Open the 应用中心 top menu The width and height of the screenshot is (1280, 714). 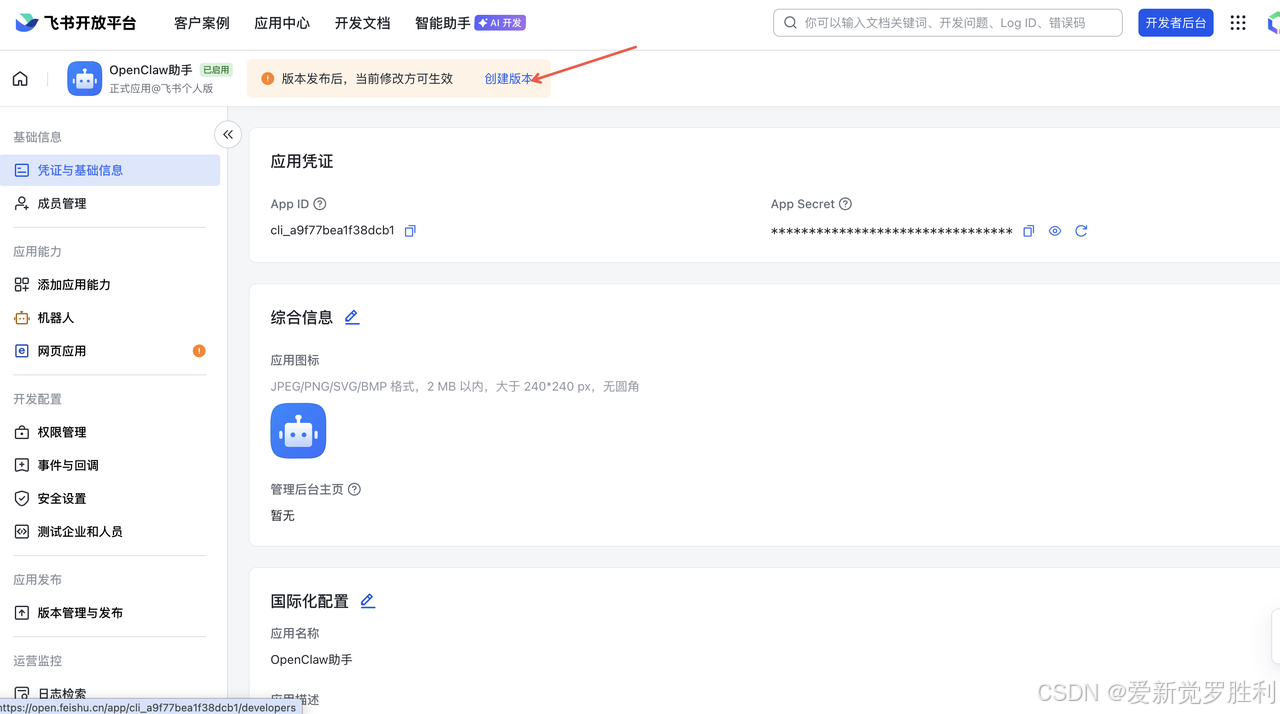click(x=282, y=23)
